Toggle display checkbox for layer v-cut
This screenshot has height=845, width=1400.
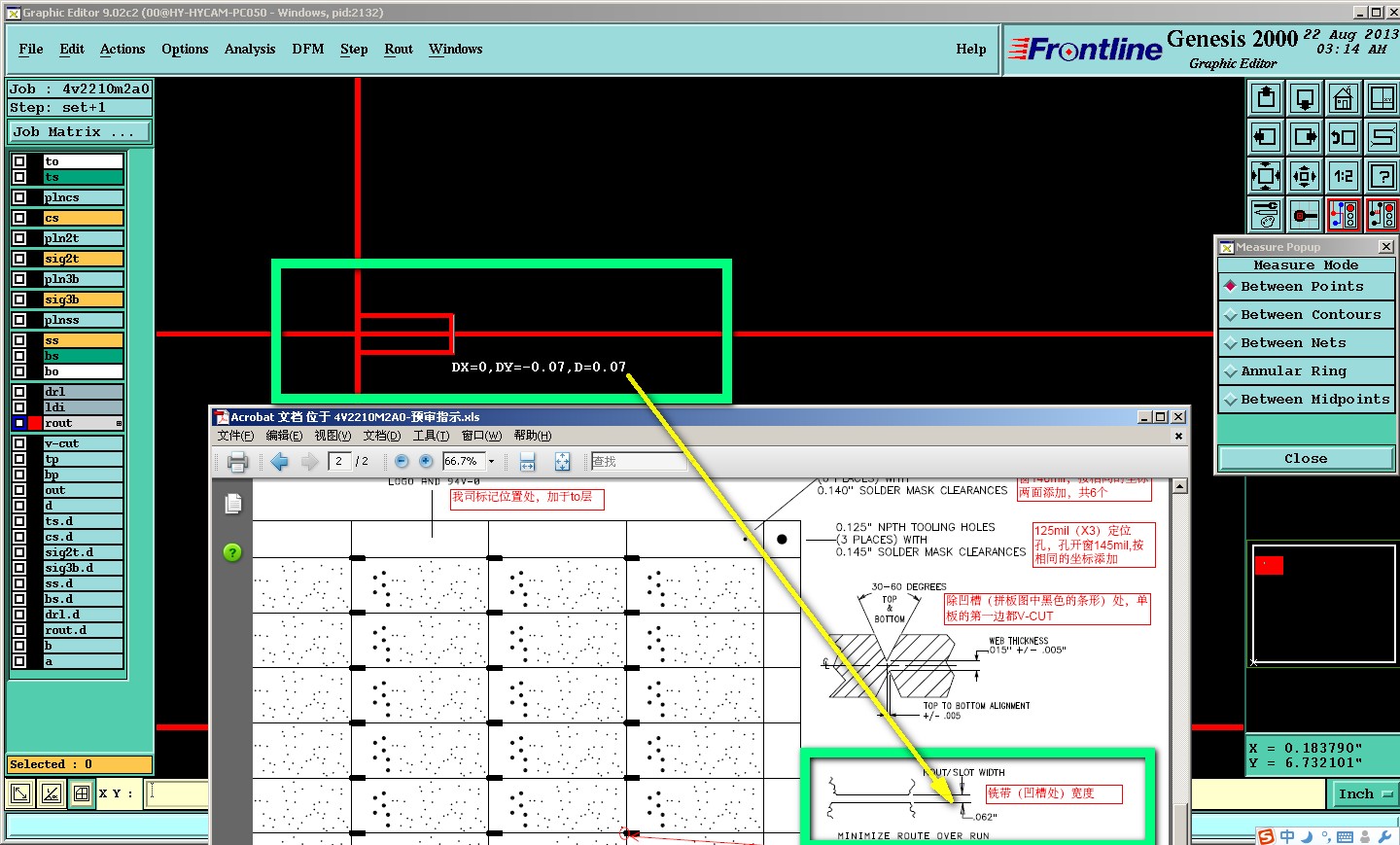pos(19,443)
